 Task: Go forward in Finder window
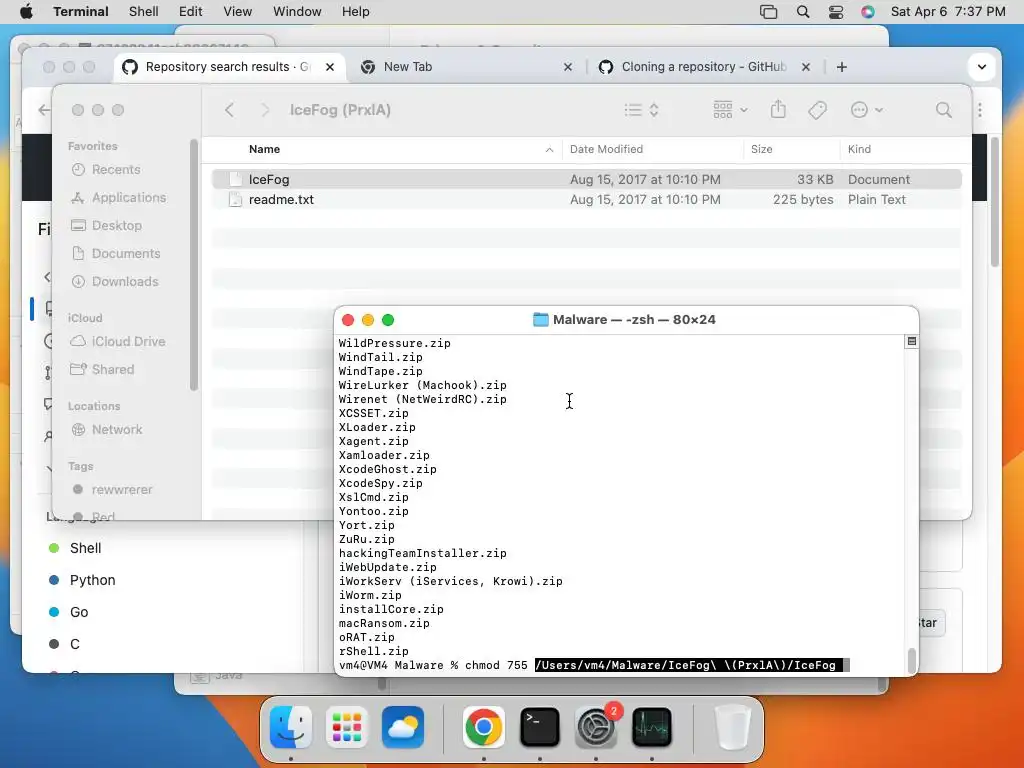click(x=265, y=110)
